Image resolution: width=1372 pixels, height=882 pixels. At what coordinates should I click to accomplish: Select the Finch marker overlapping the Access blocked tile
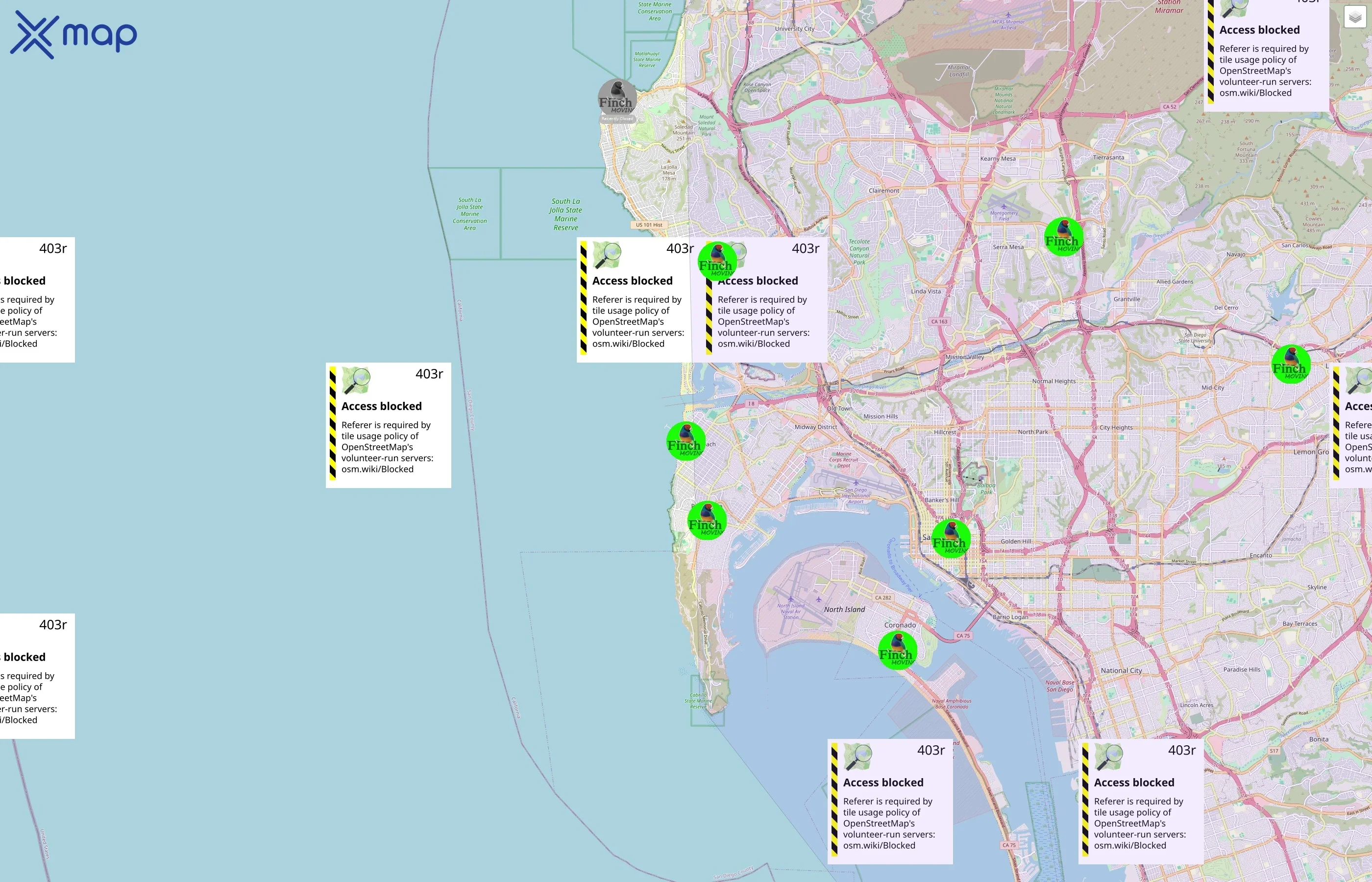(717, 261)
